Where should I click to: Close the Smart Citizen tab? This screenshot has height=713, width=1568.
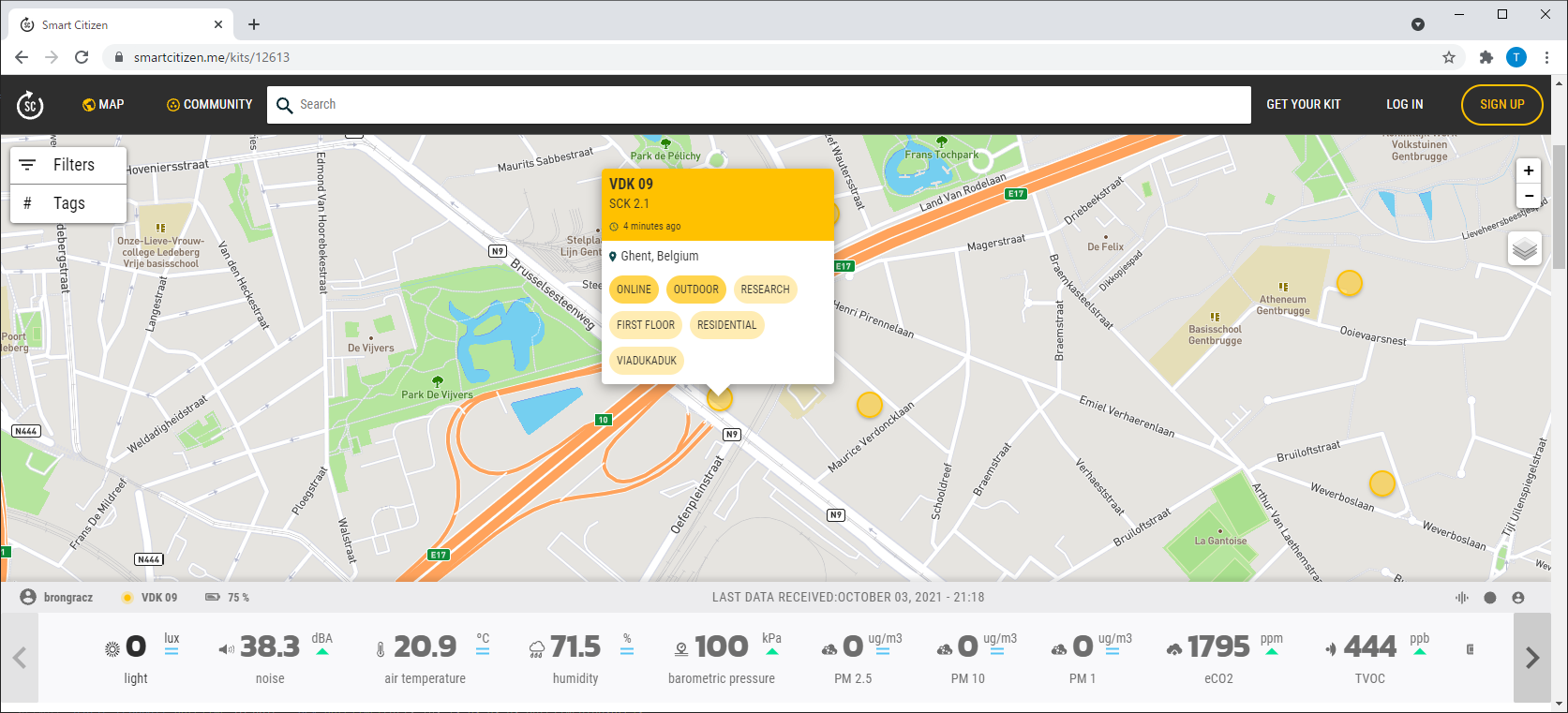tap(218, 24)
